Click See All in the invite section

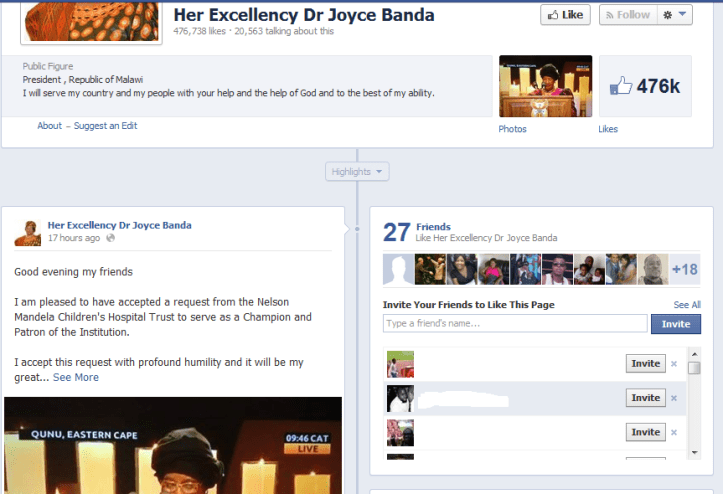687,305
